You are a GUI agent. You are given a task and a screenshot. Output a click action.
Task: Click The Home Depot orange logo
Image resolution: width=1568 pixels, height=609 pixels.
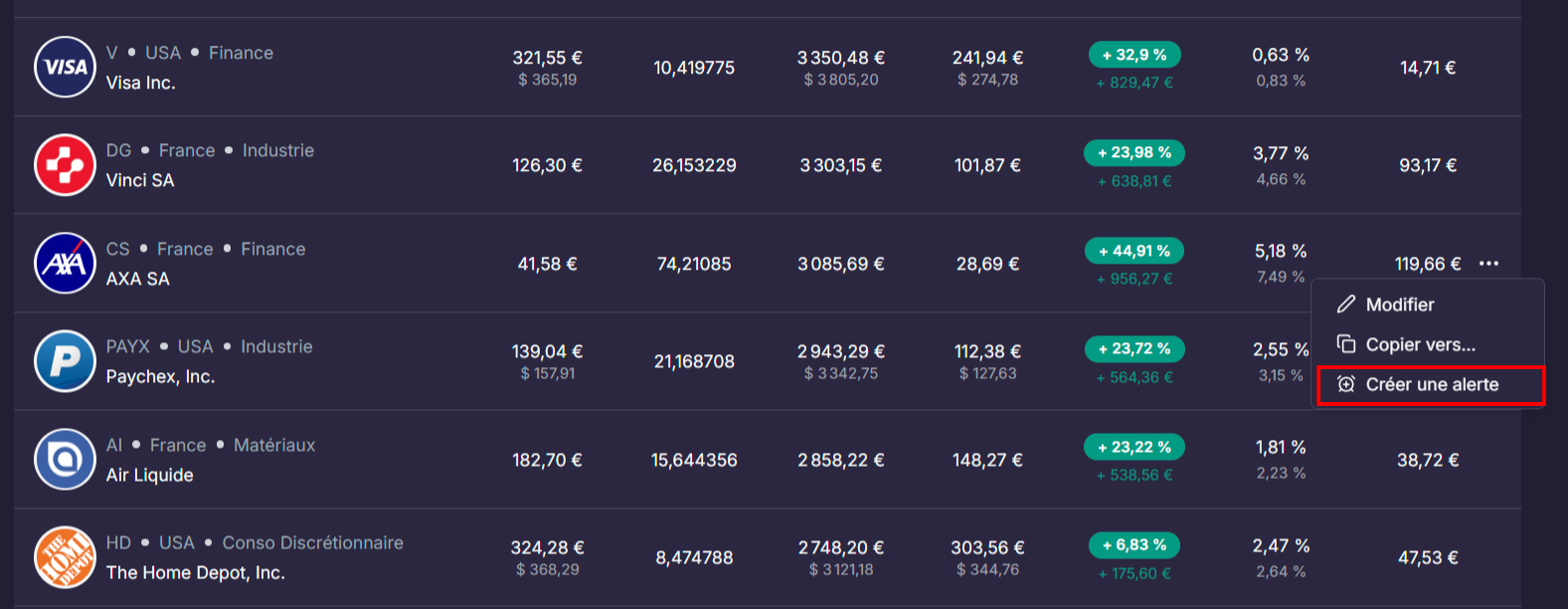65,557
